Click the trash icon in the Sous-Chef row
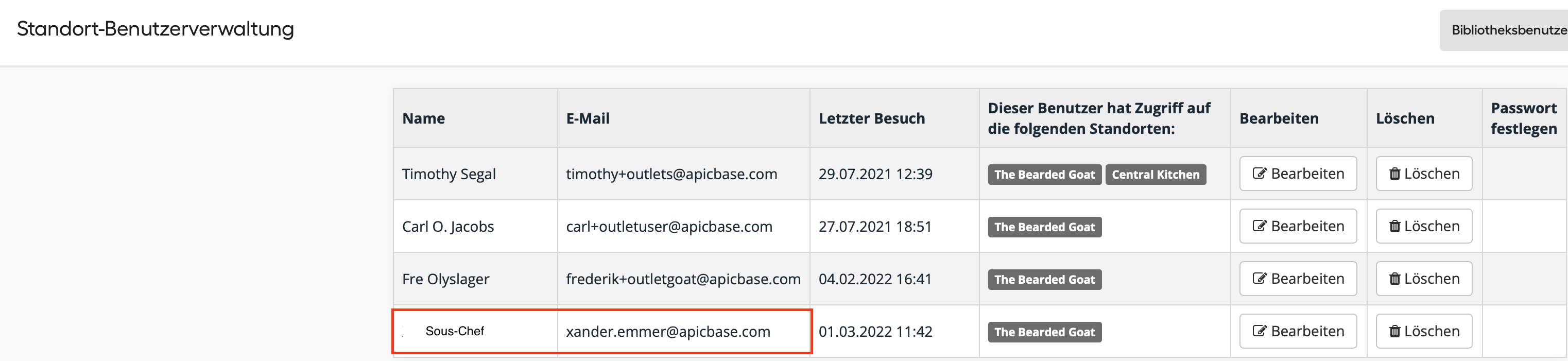The width and height of the screenshot is (1568, 361). (x=1394, y=331)
